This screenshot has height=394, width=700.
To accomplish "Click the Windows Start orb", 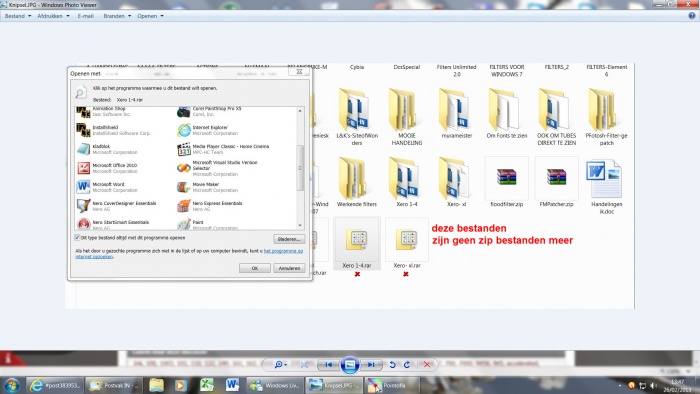I will click(x=12, y=385).
